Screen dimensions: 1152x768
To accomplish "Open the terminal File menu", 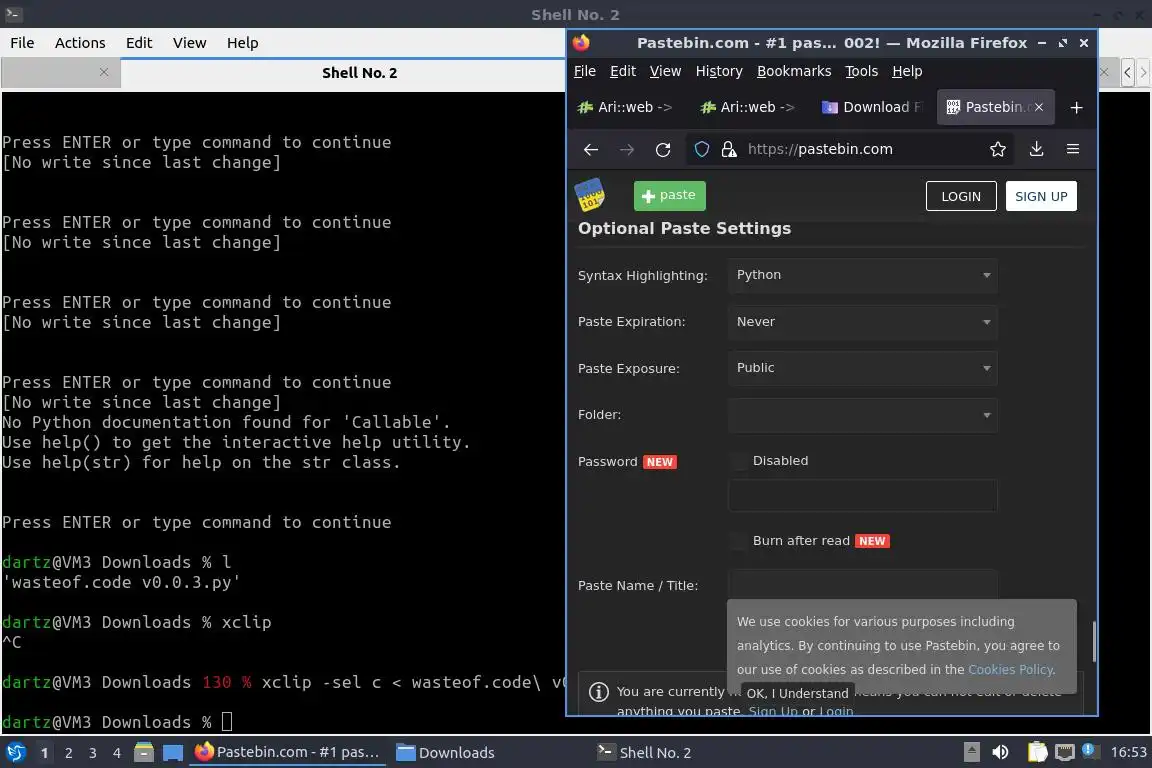I will [22, 43].
